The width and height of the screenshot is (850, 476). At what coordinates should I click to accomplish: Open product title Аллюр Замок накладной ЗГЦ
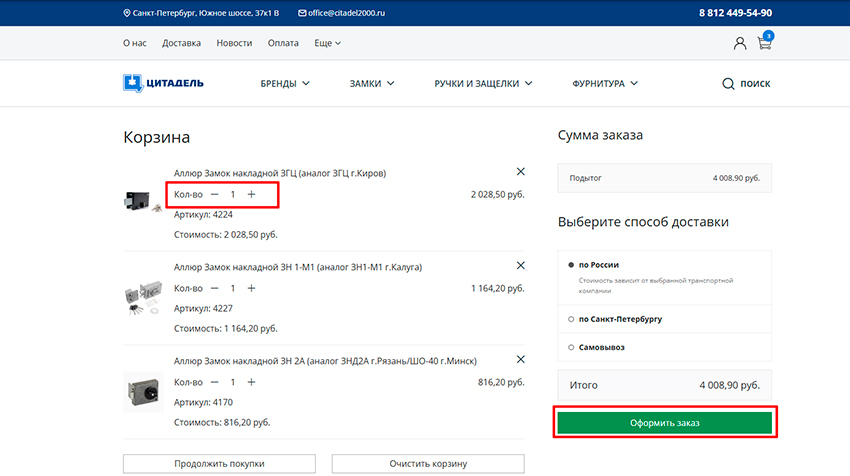(280, 173)
